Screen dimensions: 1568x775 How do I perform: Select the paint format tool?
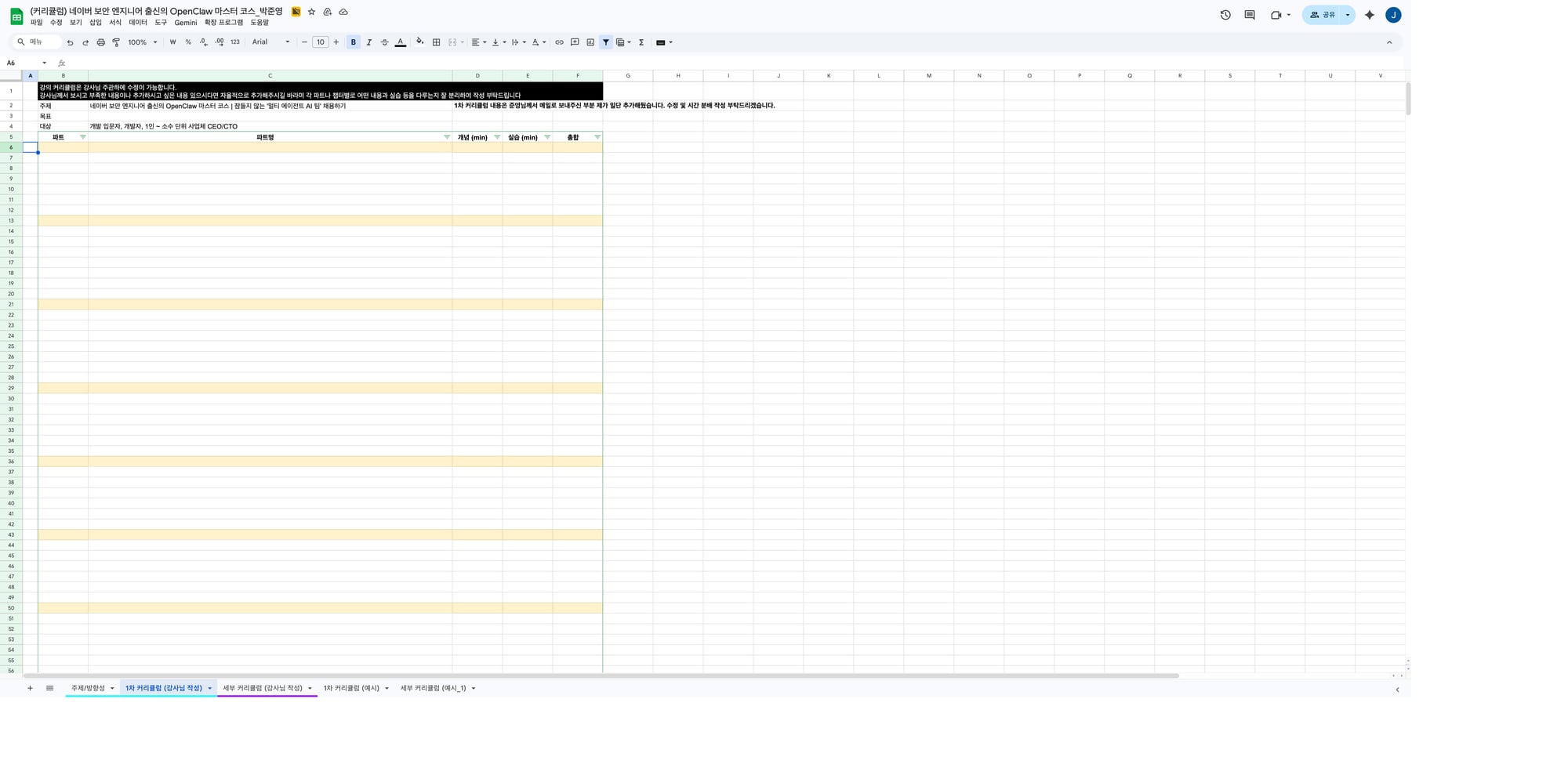pyautogui.click(x=116, y=42)
